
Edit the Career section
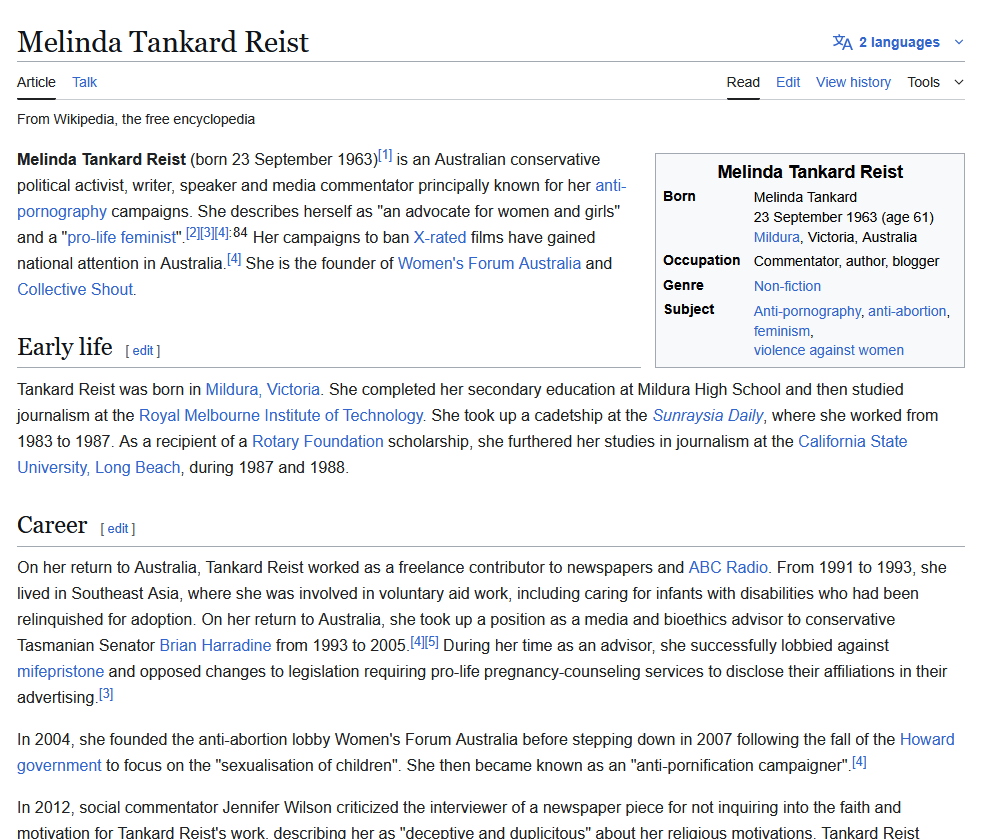(x=118, y=528)
